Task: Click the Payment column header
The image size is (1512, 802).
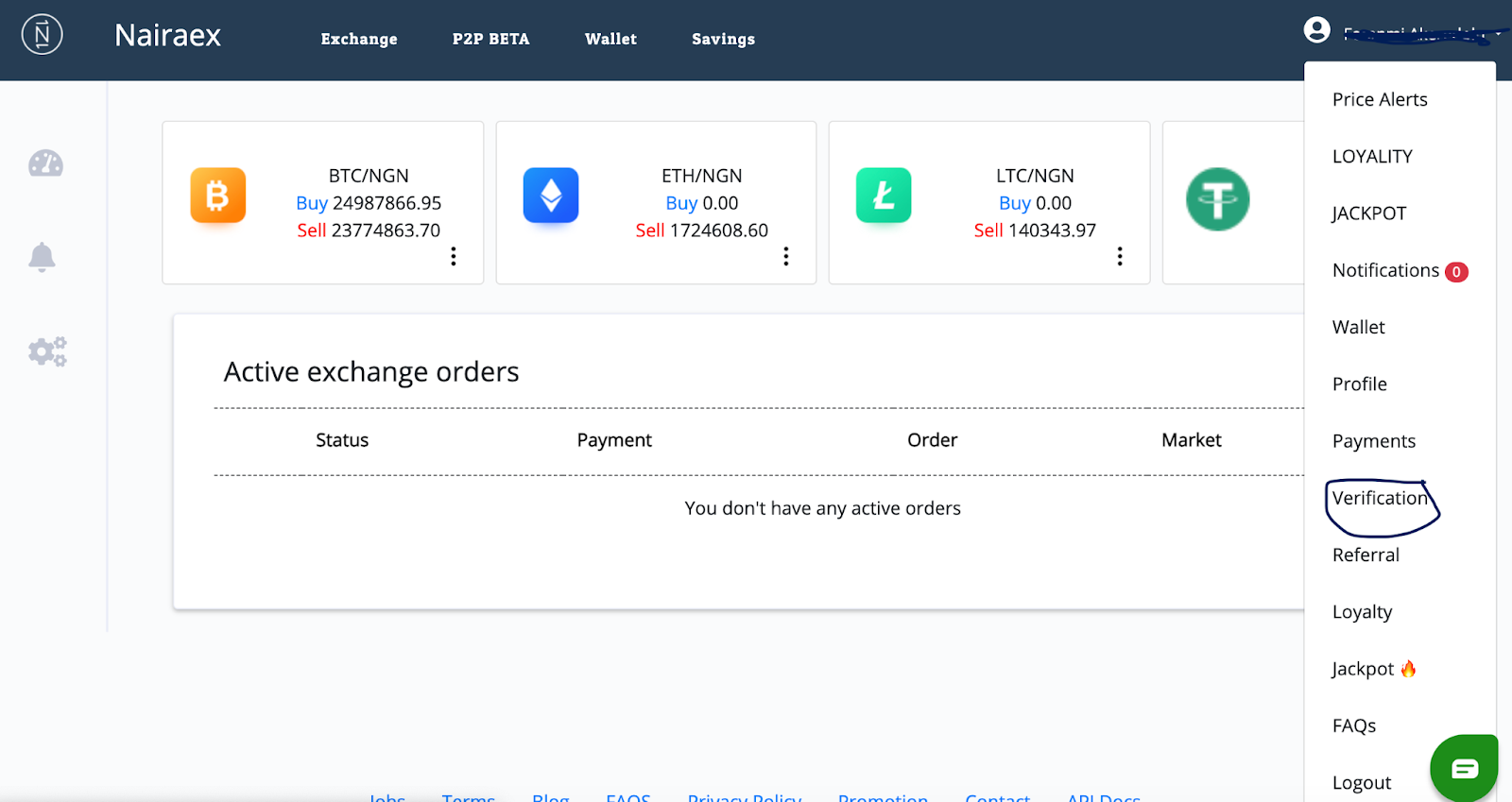Action: click(614, 440)
